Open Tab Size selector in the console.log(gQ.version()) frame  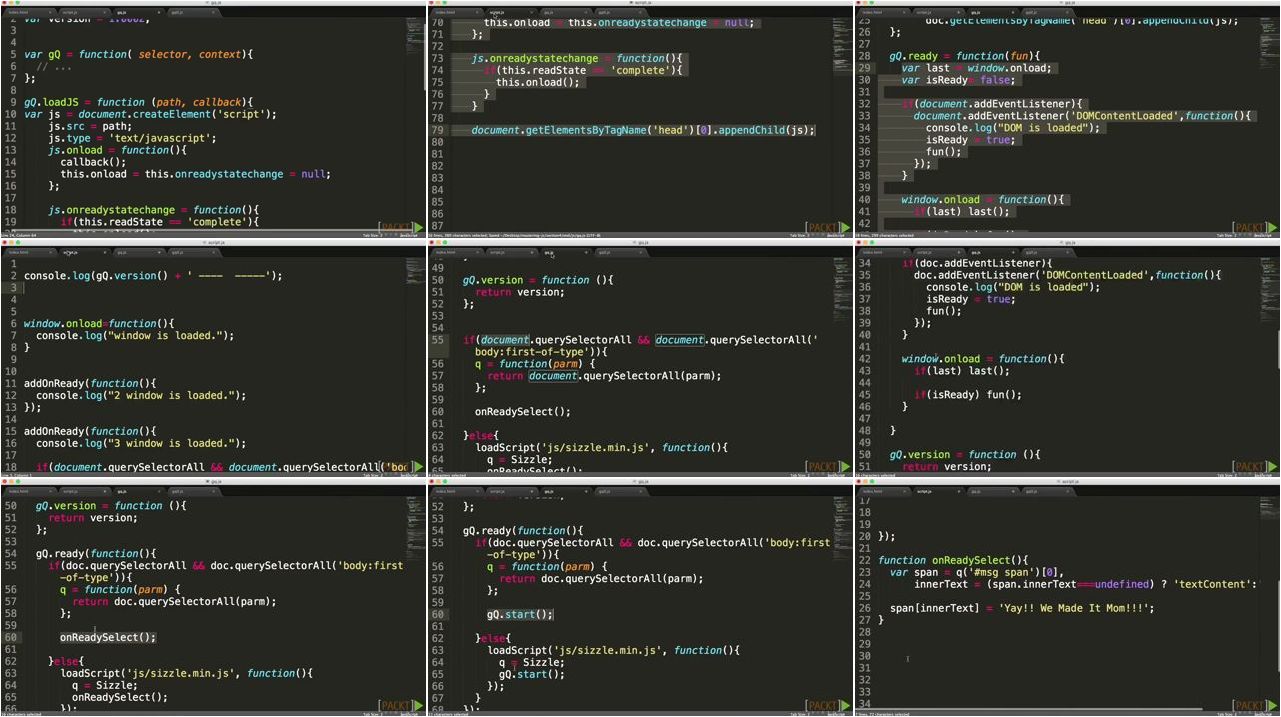372,474
